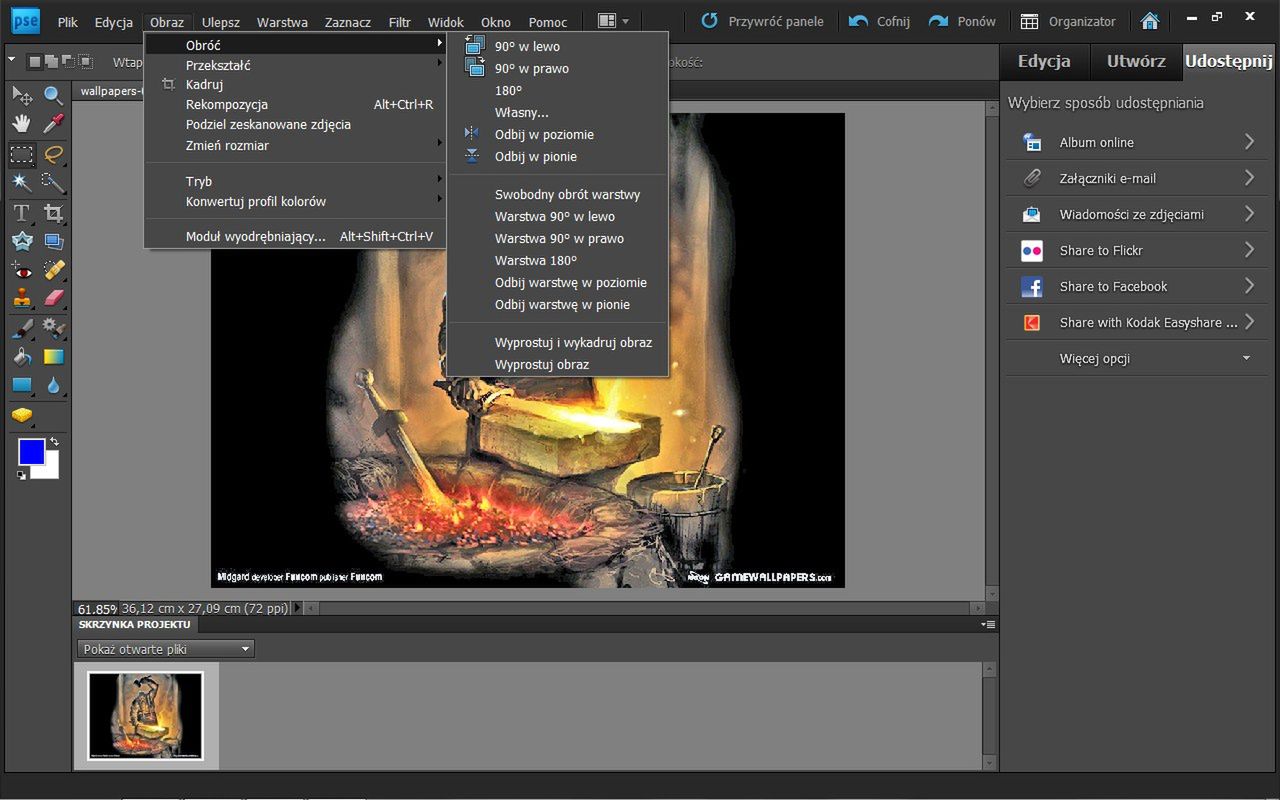Viewport: 1280px width, 800px height.
Task: Expand Share to Flickr chevron
Action: (1249, 250)
